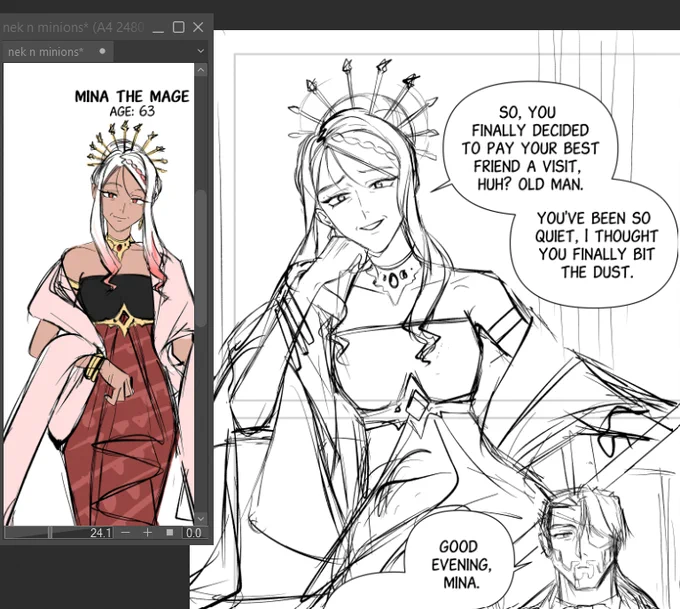Viewport: 680px width, 609px height.
Task: Zoom in with the plus button
Action: 147,532
